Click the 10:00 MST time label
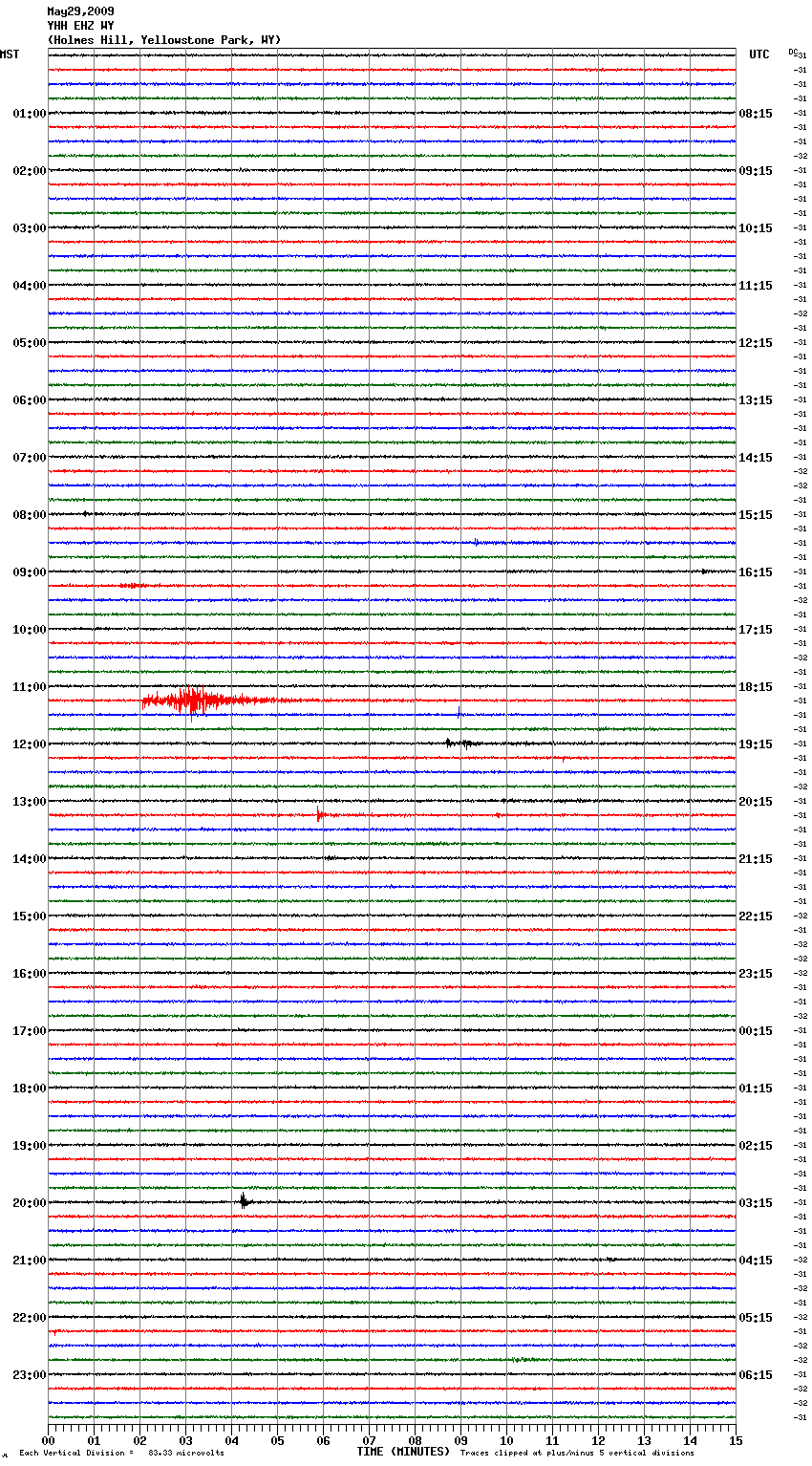The height and width of the screenshot is (1466, 812). click(x=29, y=630)
